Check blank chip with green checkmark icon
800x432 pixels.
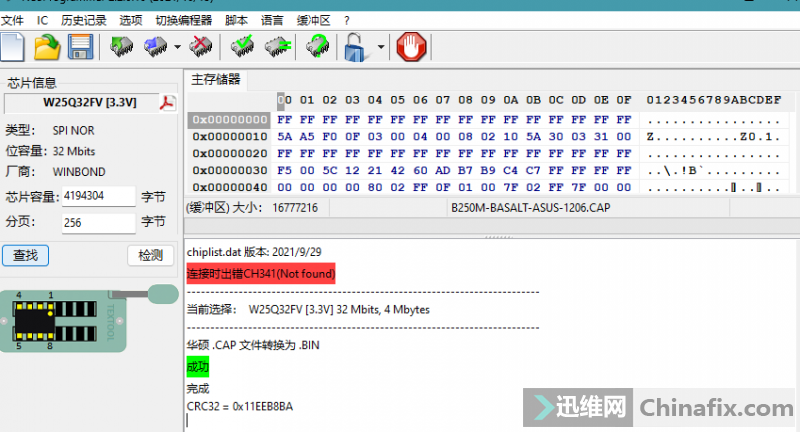(x=242, y=47)
